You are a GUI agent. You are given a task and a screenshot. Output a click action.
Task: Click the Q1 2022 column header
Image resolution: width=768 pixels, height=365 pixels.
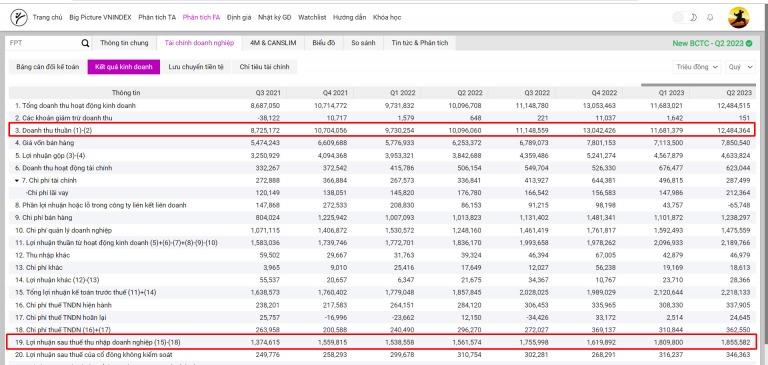point(402,93)
